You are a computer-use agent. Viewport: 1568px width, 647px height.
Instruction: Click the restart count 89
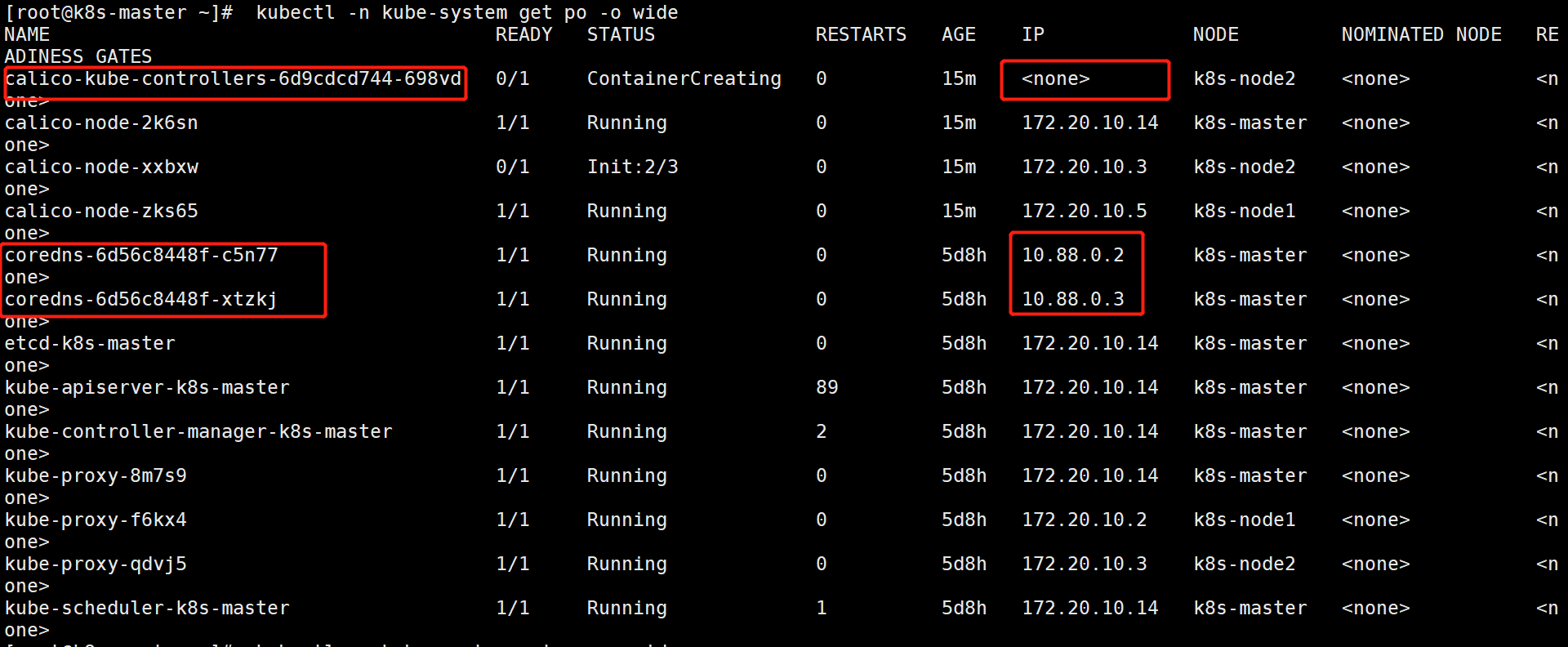(x=826, y=387)
